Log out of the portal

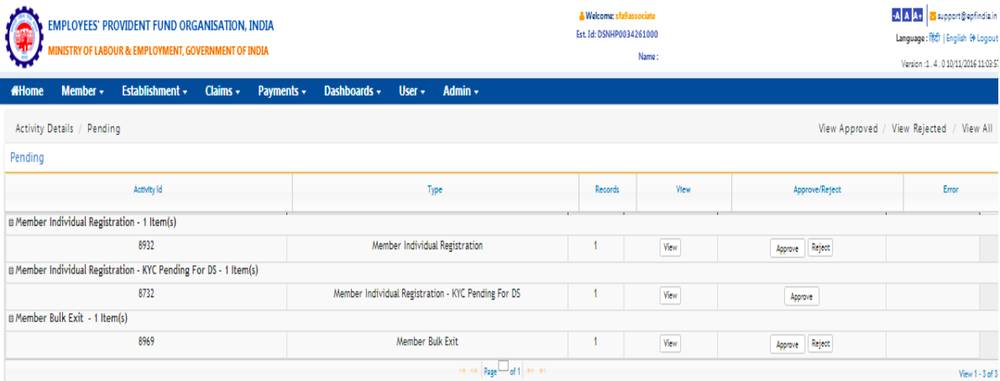[984, 38]
